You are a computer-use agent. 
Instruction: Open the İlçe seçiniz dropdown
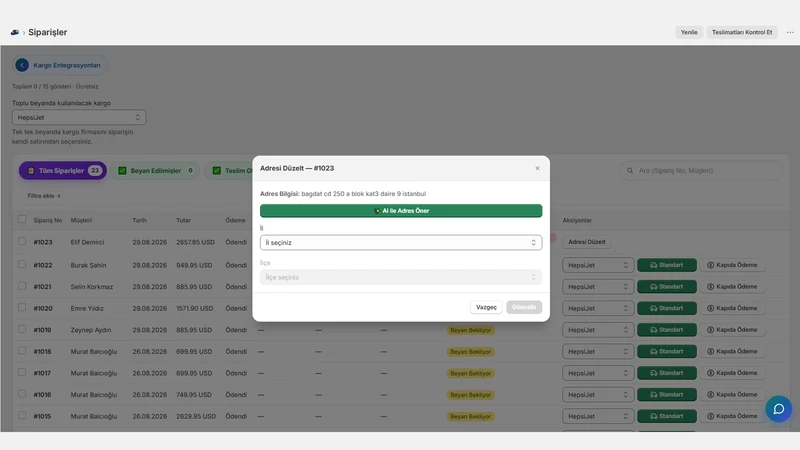[x=401, y=277]
